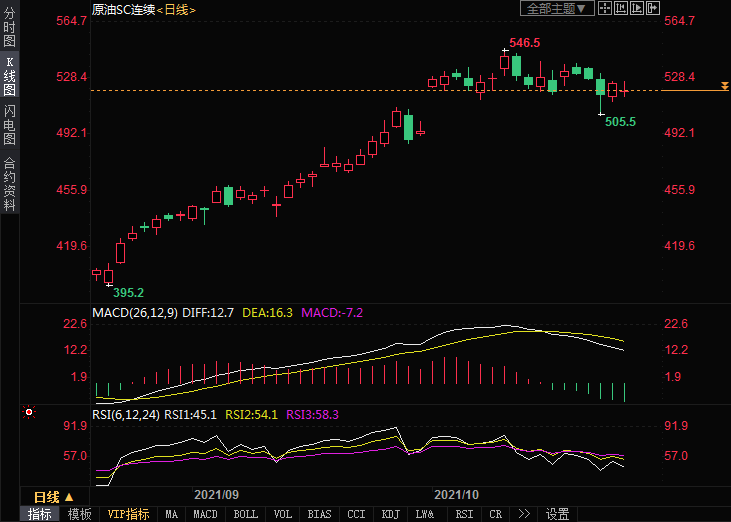The image size is (731, 522).
Task: Select the VIP指标 tab
Action: pos(129,514)
